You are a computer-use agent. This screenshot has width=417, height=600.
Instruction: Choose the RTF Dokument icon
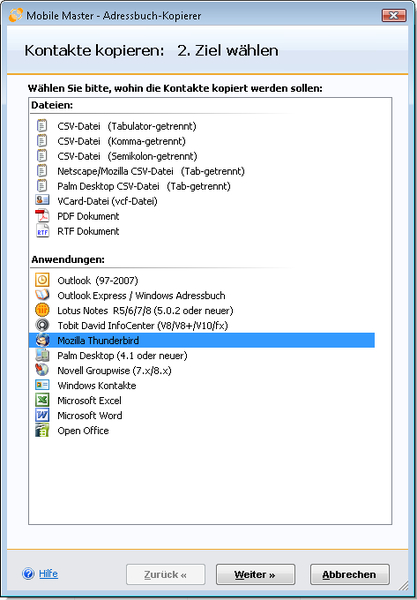[x=42, y=231]
